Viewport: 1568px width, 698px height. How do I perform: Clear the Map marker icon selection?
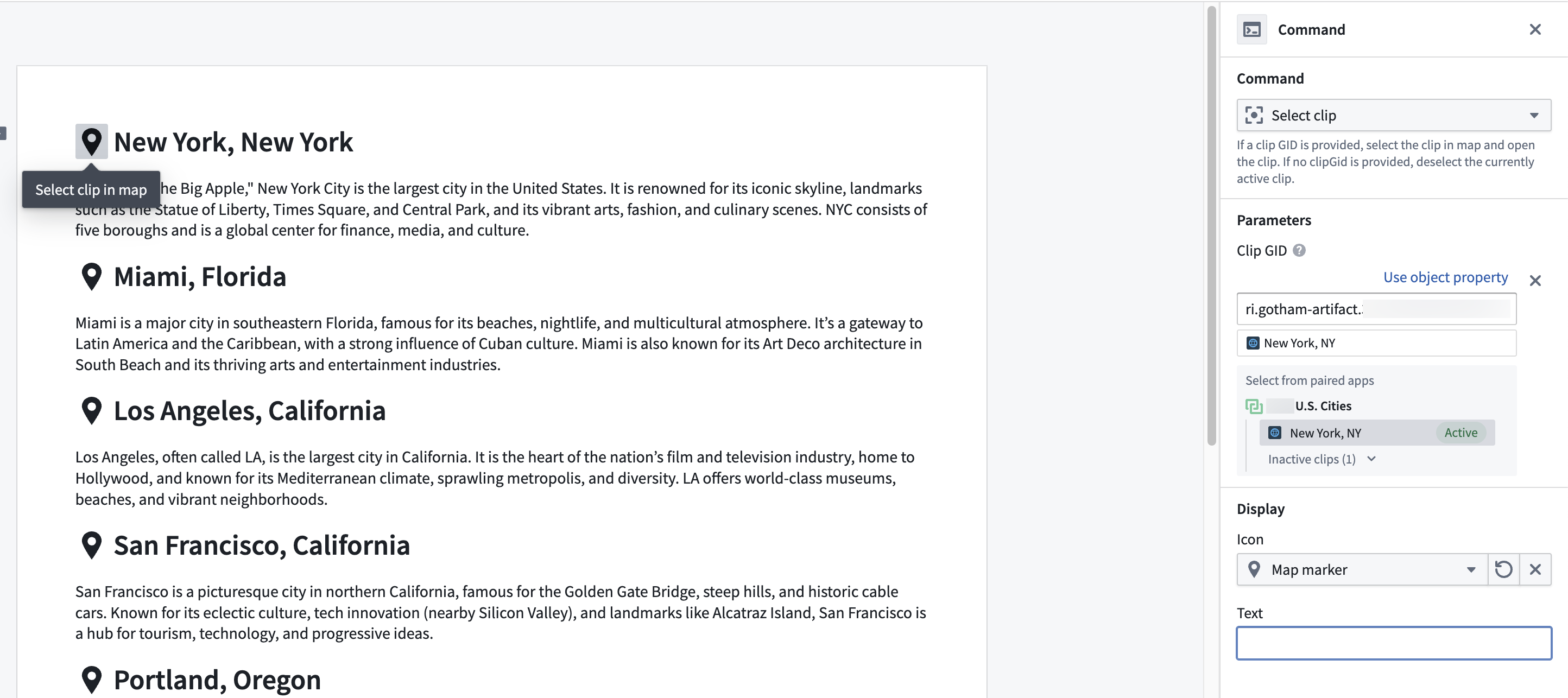click(x=1534, y=569)
